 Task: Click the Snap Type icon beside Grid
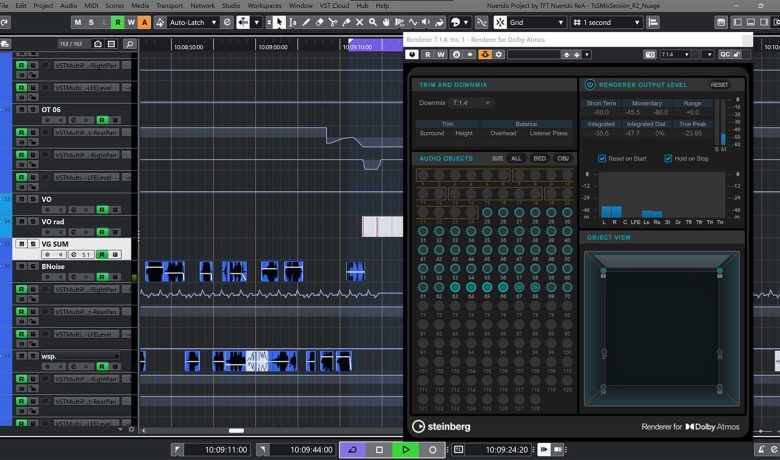(500, 22)
